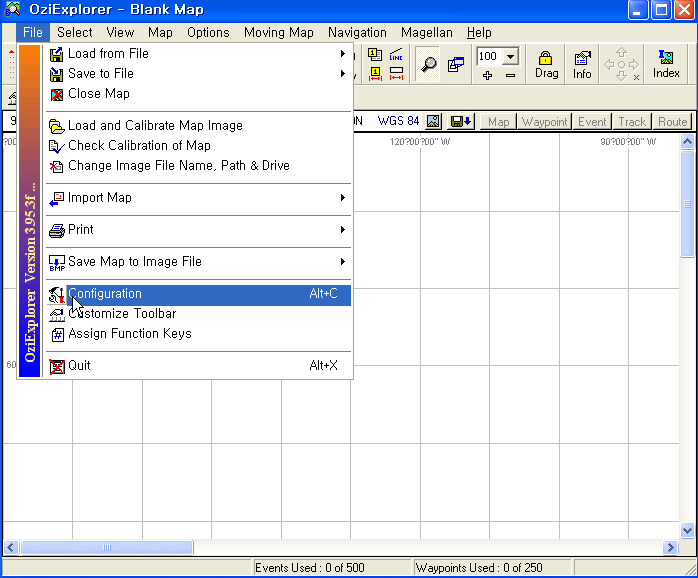Image resolution: width=698 pixels, height=578 pixels.
Task: Click the Customize Toolbar icon
Action: pos(57,315)
